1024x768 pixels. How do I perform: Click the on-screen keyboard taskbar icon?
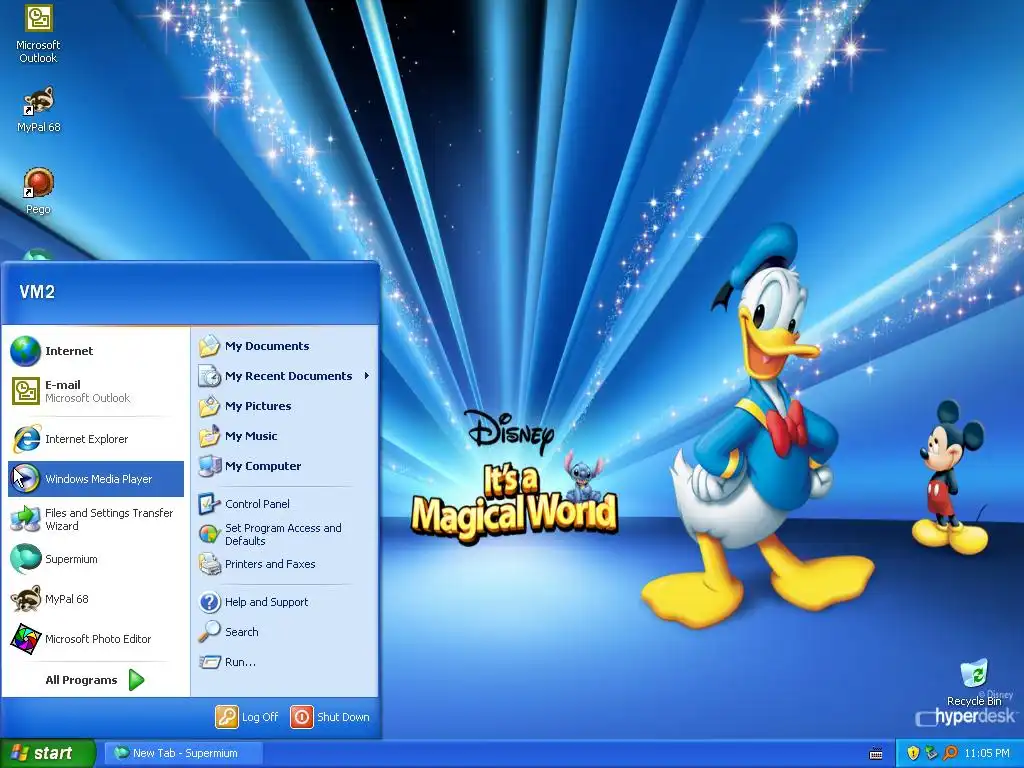click(876, 754)
